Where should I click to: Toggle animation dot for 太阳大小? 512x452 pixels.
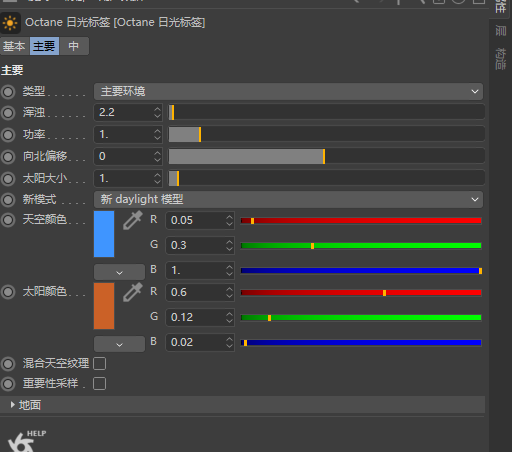tap(8, 179)
